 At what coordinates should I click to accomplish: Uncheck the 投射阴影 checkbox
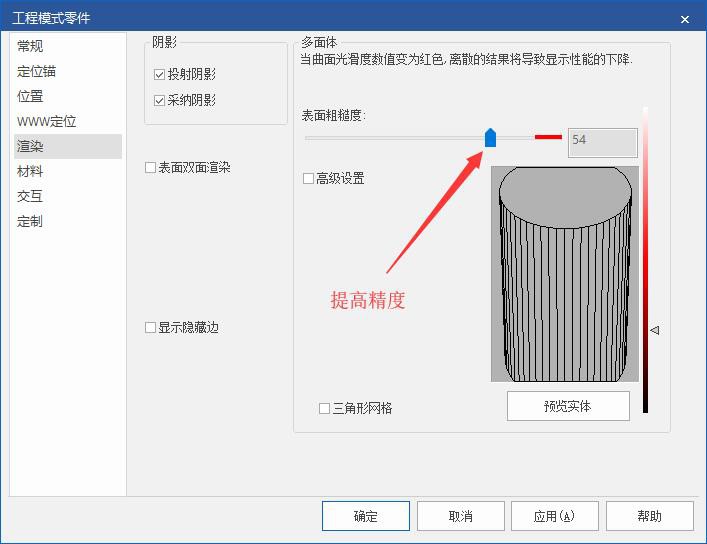[159, 75]
